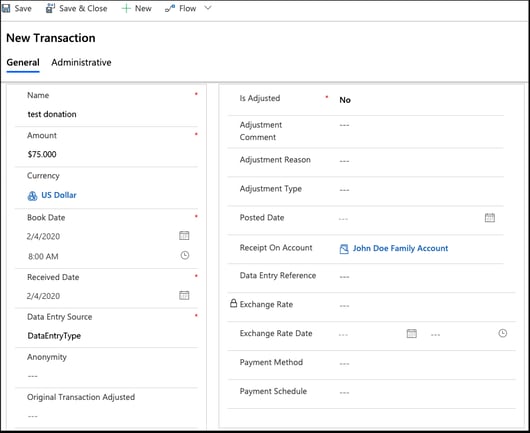Expand the Flow dropdown chevron
This screenshot has width=530, height=433.
click(208, 8)
